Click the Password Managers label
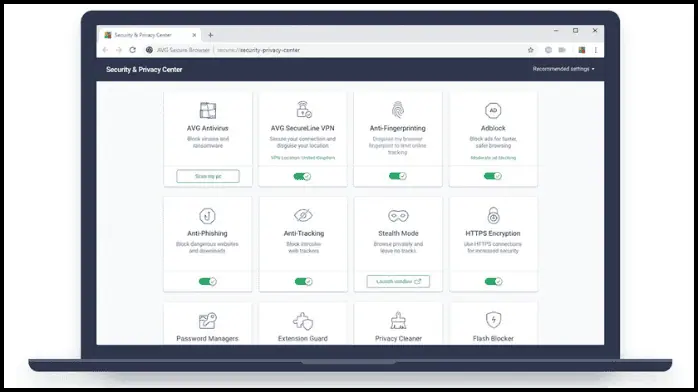This screenshot has height=392, width=698. (207, 339)
